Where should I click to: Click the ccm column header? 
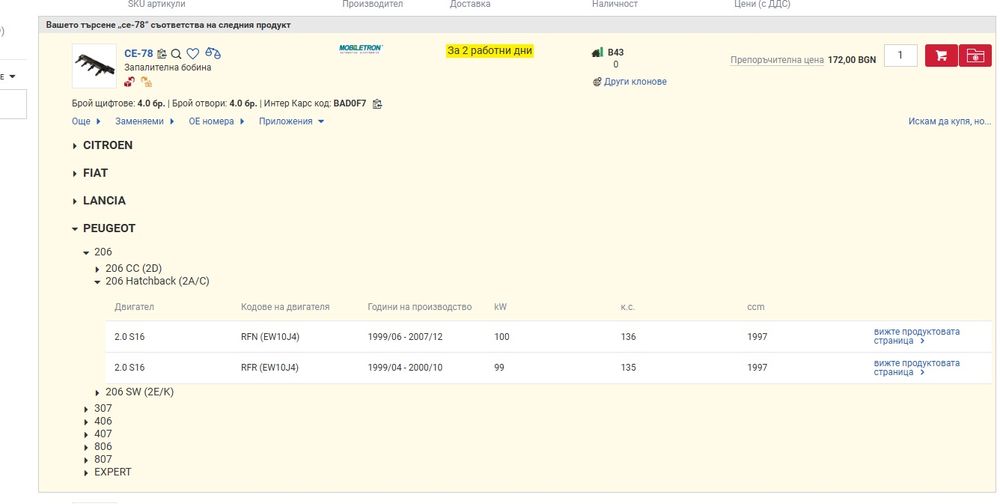[x=756, y=307]
